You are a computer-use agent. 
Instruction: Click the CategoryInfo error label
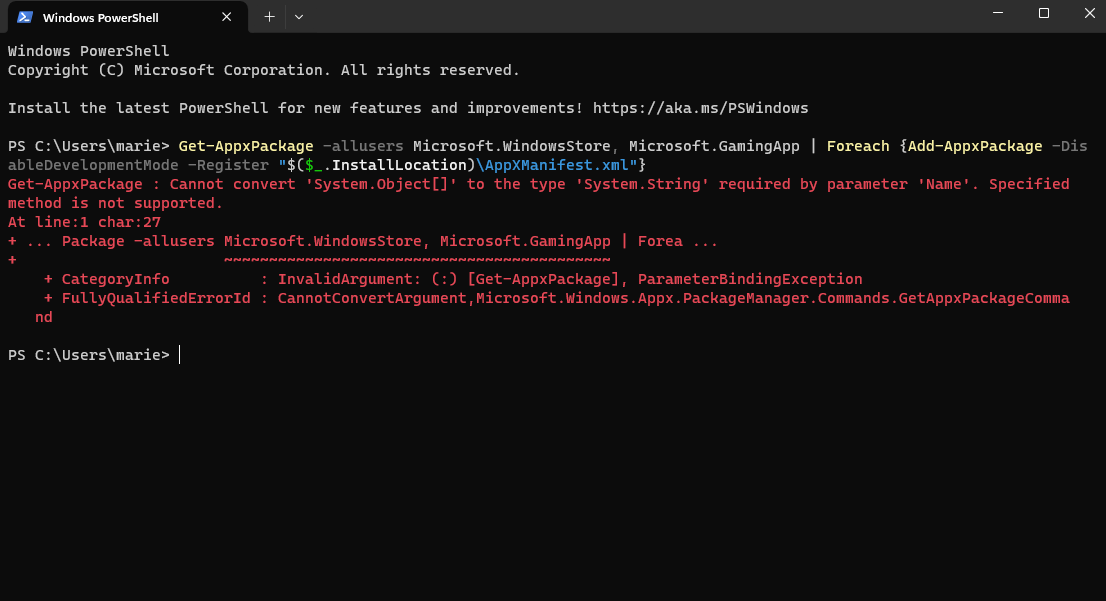pos(115,279)
